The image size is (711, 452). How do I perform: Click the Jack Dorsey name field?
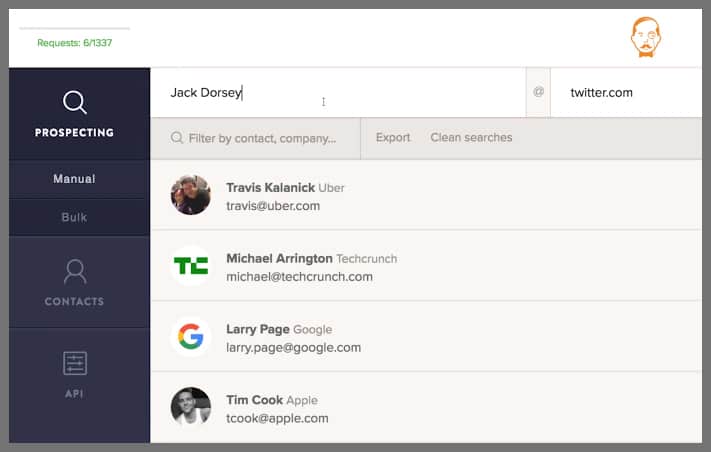coord(340,93)
